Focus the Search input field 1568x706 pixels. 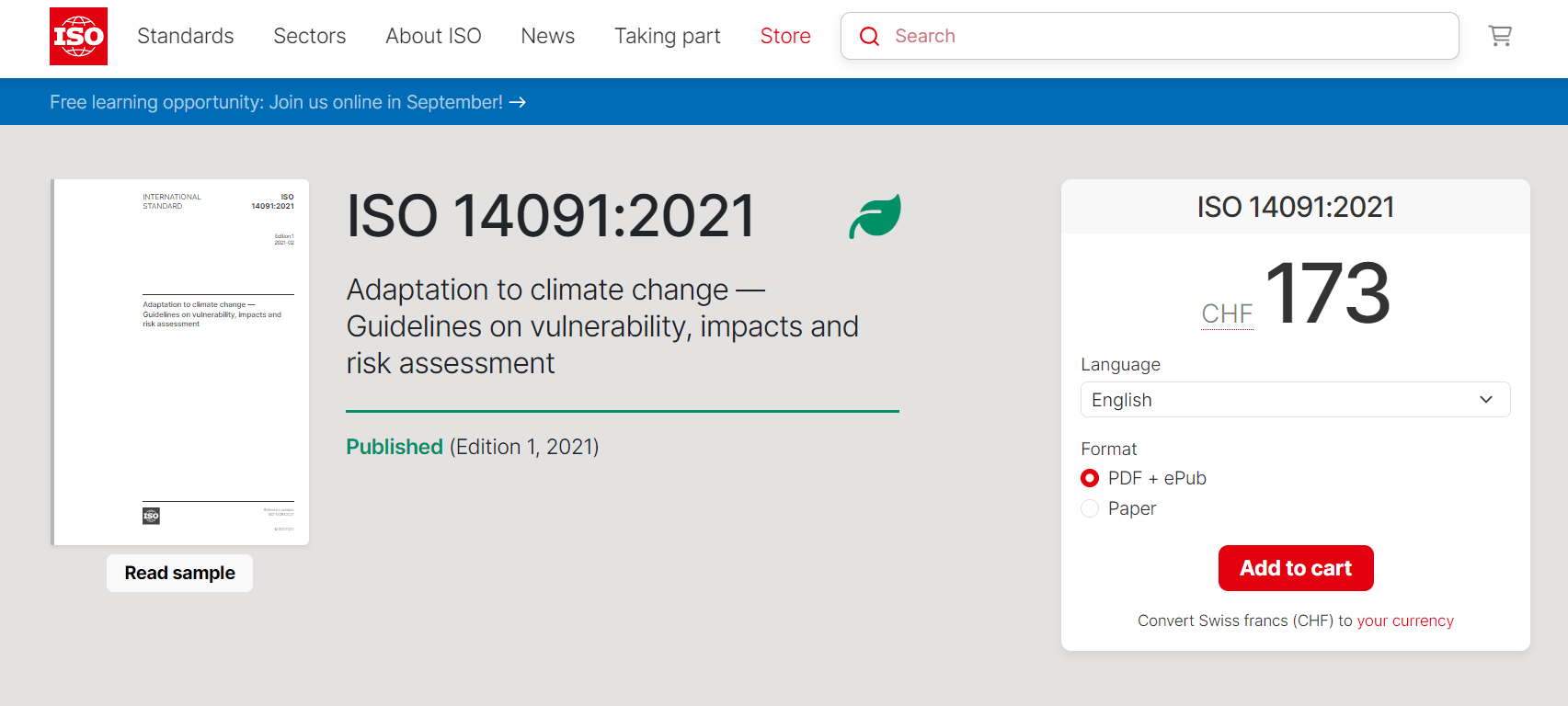coord(1150,36)
